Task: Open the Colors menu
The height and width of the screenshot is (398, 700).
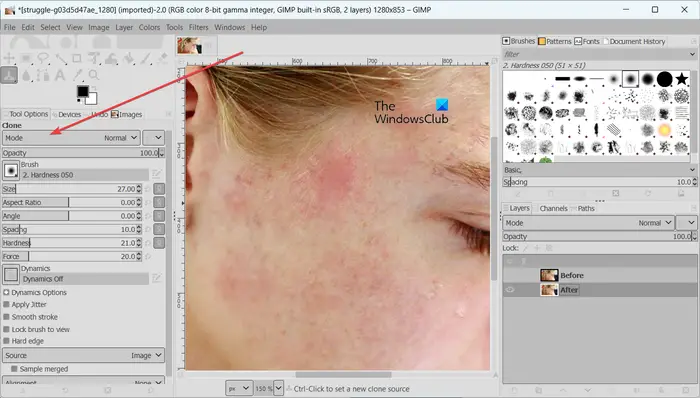Action: pyautogui.click(x=149, y=27)
